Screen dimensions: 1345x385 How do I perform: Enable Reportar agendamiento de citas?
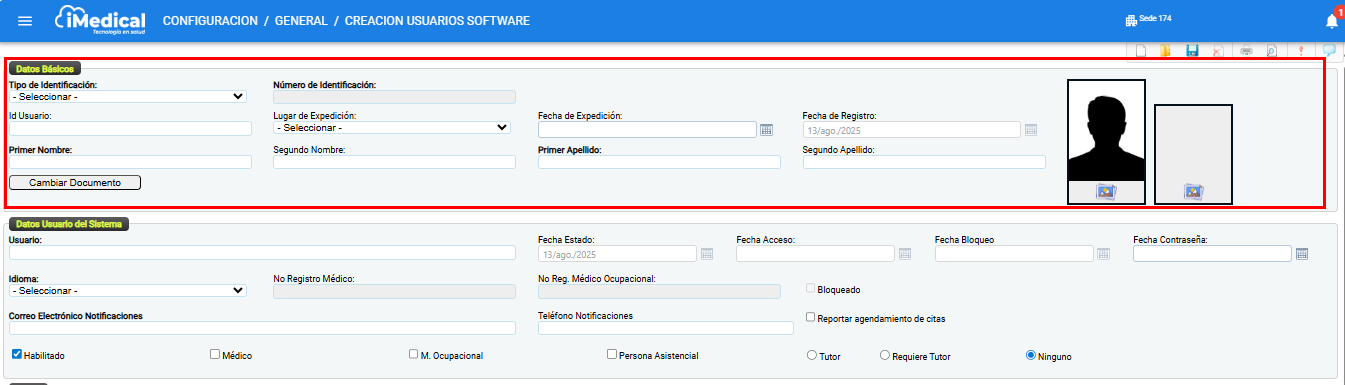point(811,318)
